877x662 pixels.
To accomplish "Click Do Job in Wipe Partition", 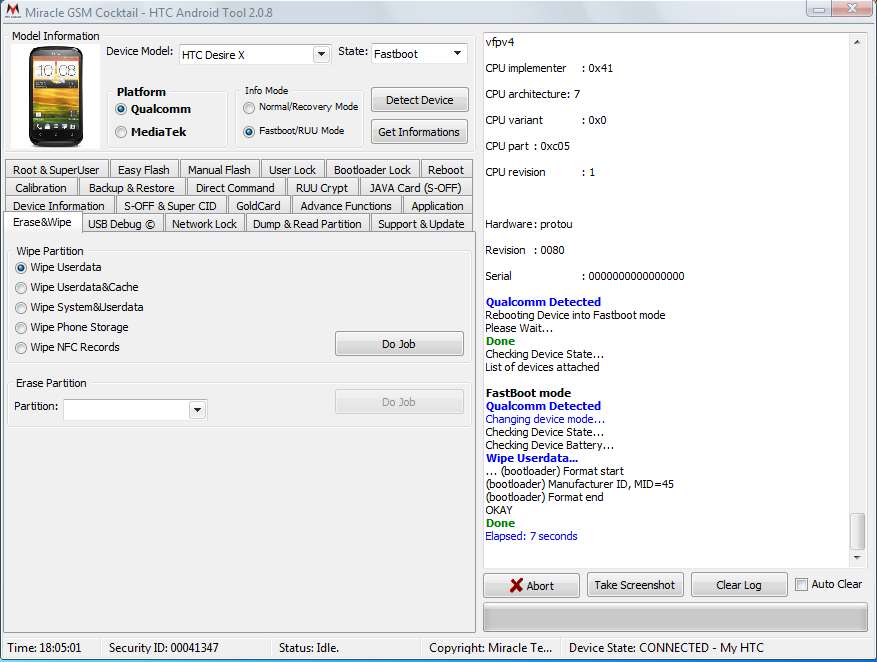I will pos(399,344).
